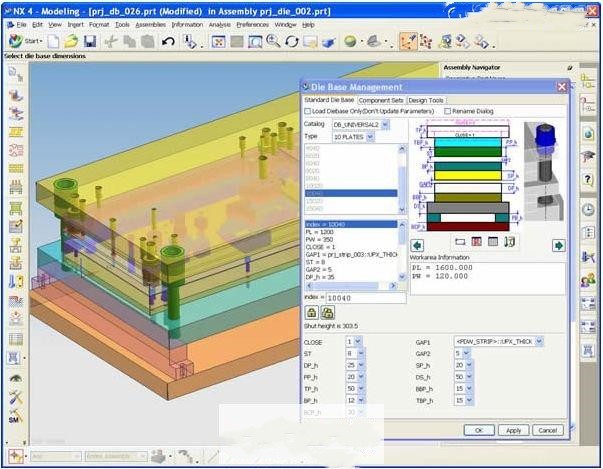Click the previous green arrow in Die Base dialog

click(x=417, y=245)
